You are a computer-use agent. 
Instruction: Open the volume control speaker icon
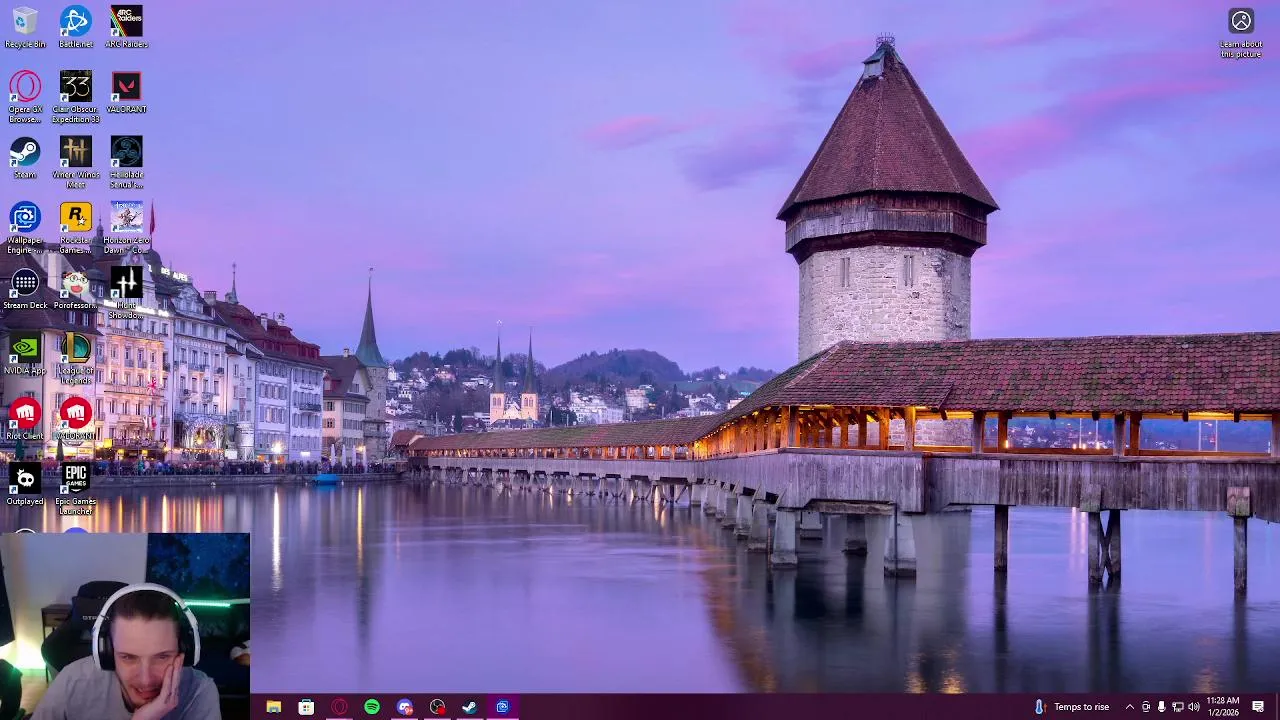[x=1193, y=707]
